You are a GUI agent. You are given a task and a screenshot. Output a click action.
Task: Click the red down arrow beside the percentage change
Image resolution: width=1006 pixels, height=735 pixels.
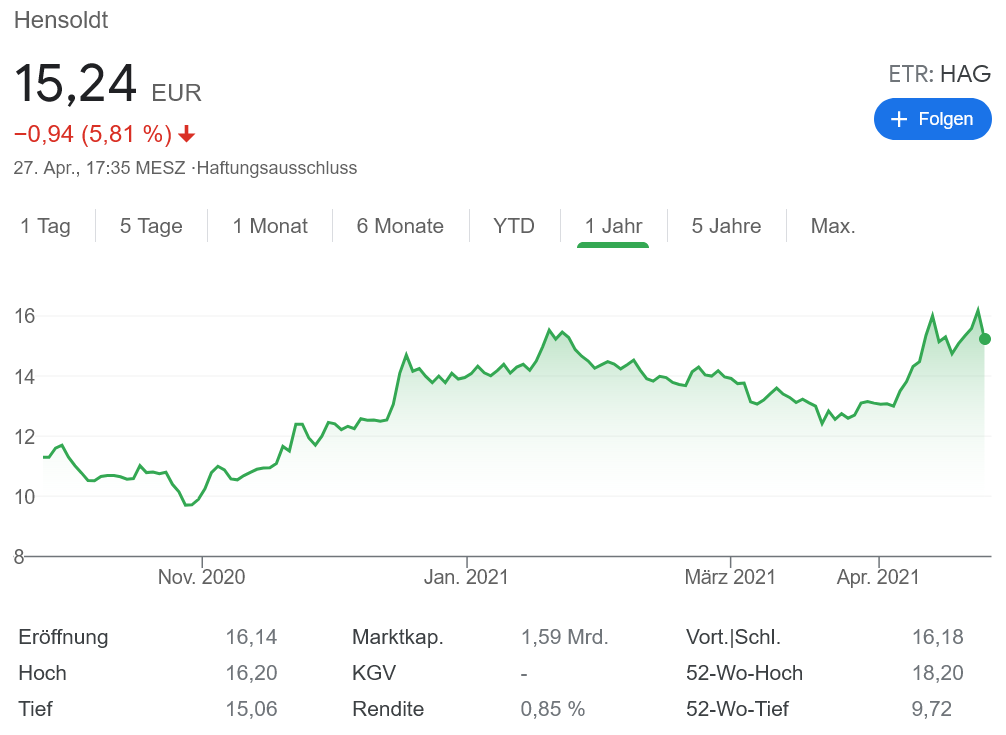click(187, 134)
